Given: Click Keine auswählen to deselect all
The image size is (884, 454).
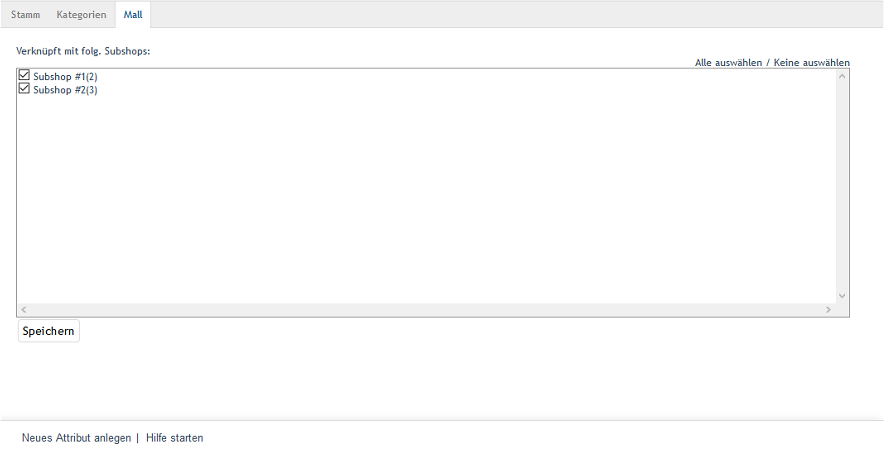Looking at the screenshot, I should [812, 62].
